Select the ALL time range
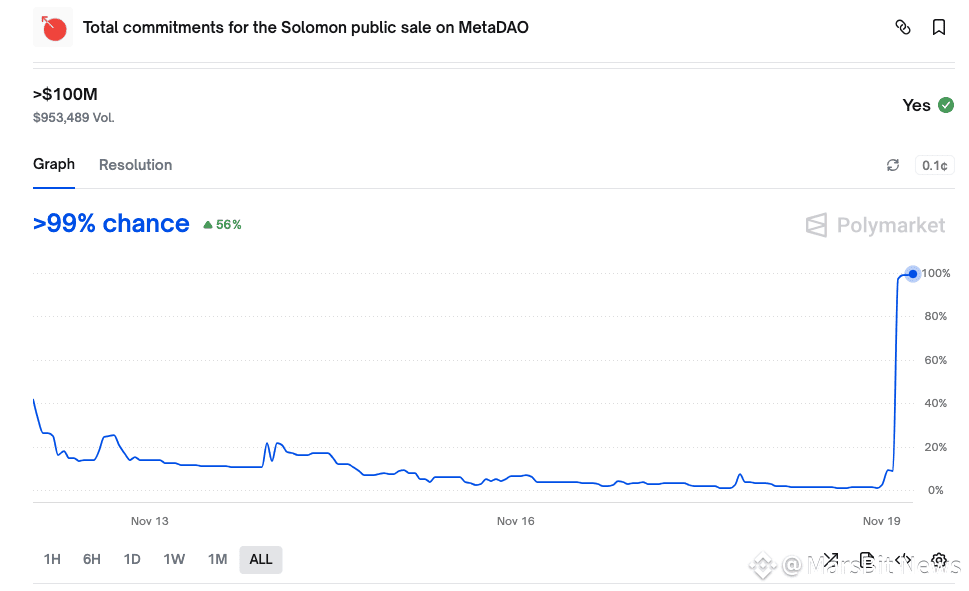969x591 pixels. pyautogui.click(x=261, y=559)
